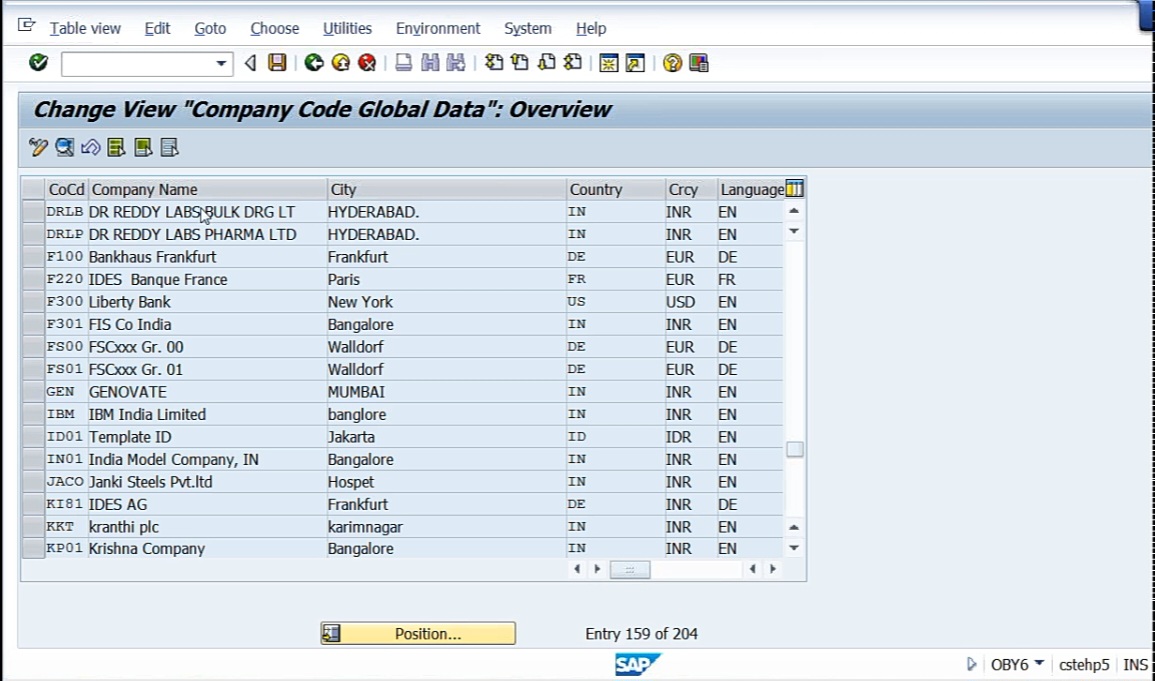Viewport: 1155px width, 681px height.
Task: Select row GEN GENOVATE selector
Action: (x=33, y=392)
